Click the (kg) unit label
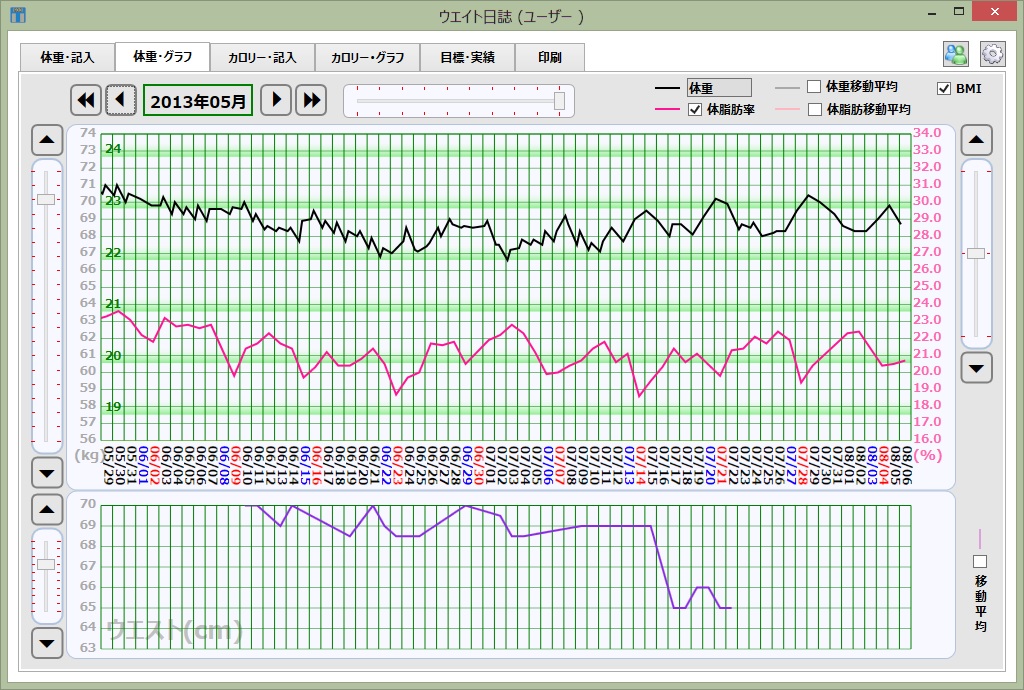This screenshot has height=690, width=1024. point(88,455)
